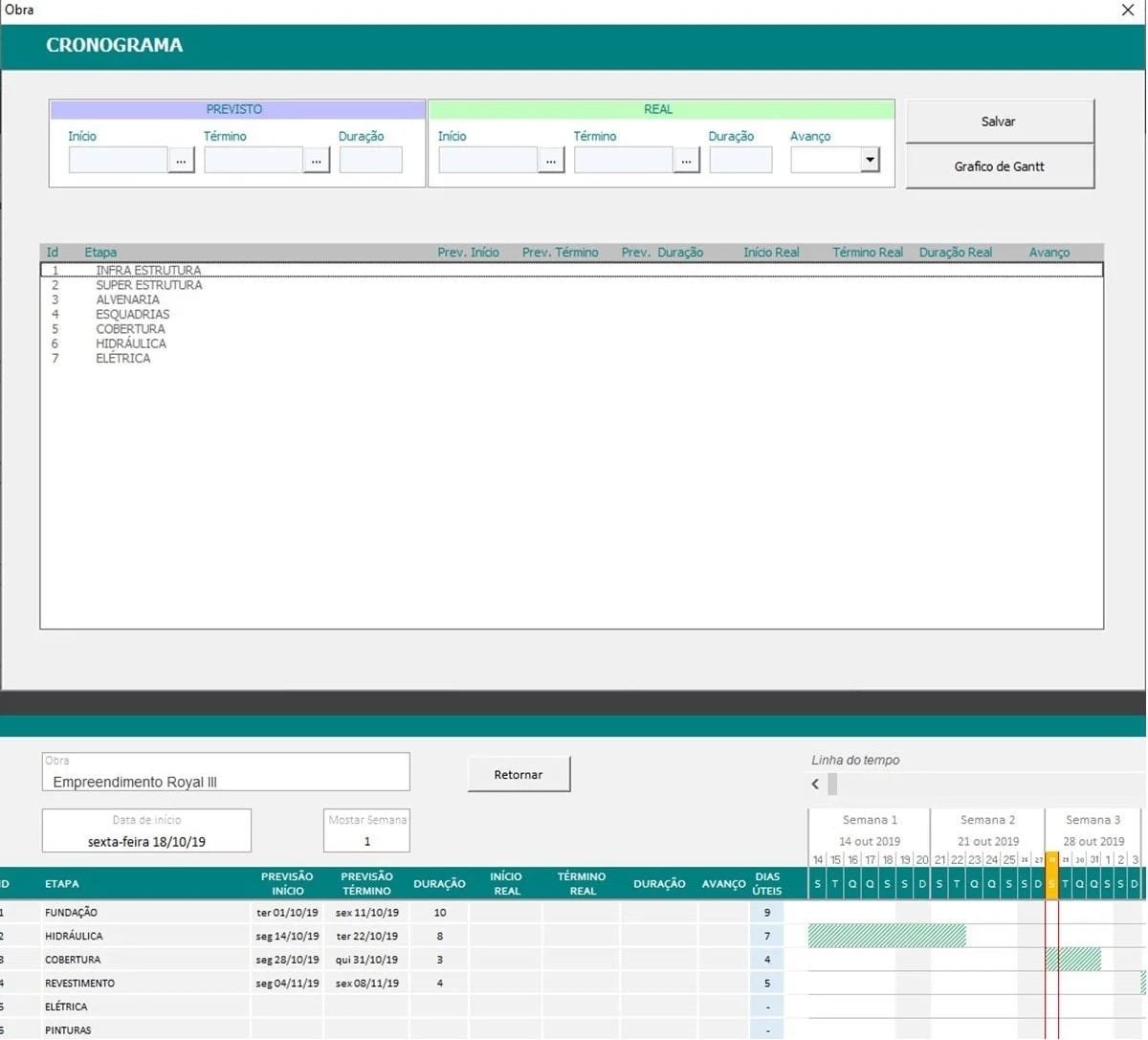The width and height of the screenshot is (1148, 1040).
Task: Click the timeline scroll left arrow
Action: click(815, 784)
